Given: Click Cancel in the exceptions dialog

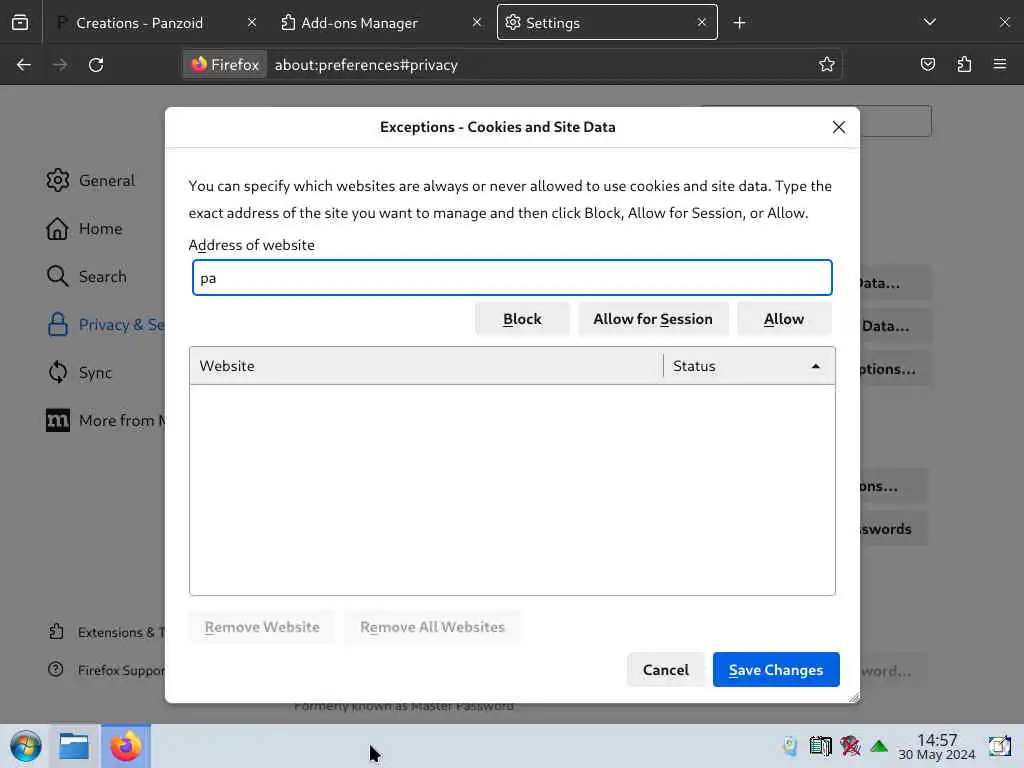Looking at the screenshot, I should click(665, 670).
